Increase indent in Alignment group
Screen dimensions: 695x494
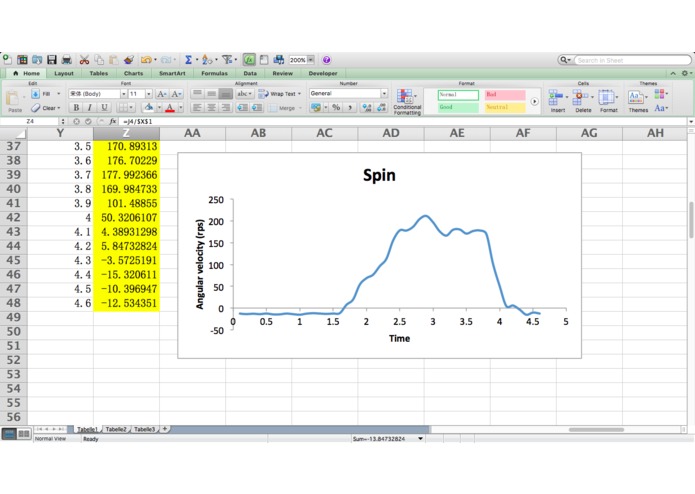tap(257, 107)
